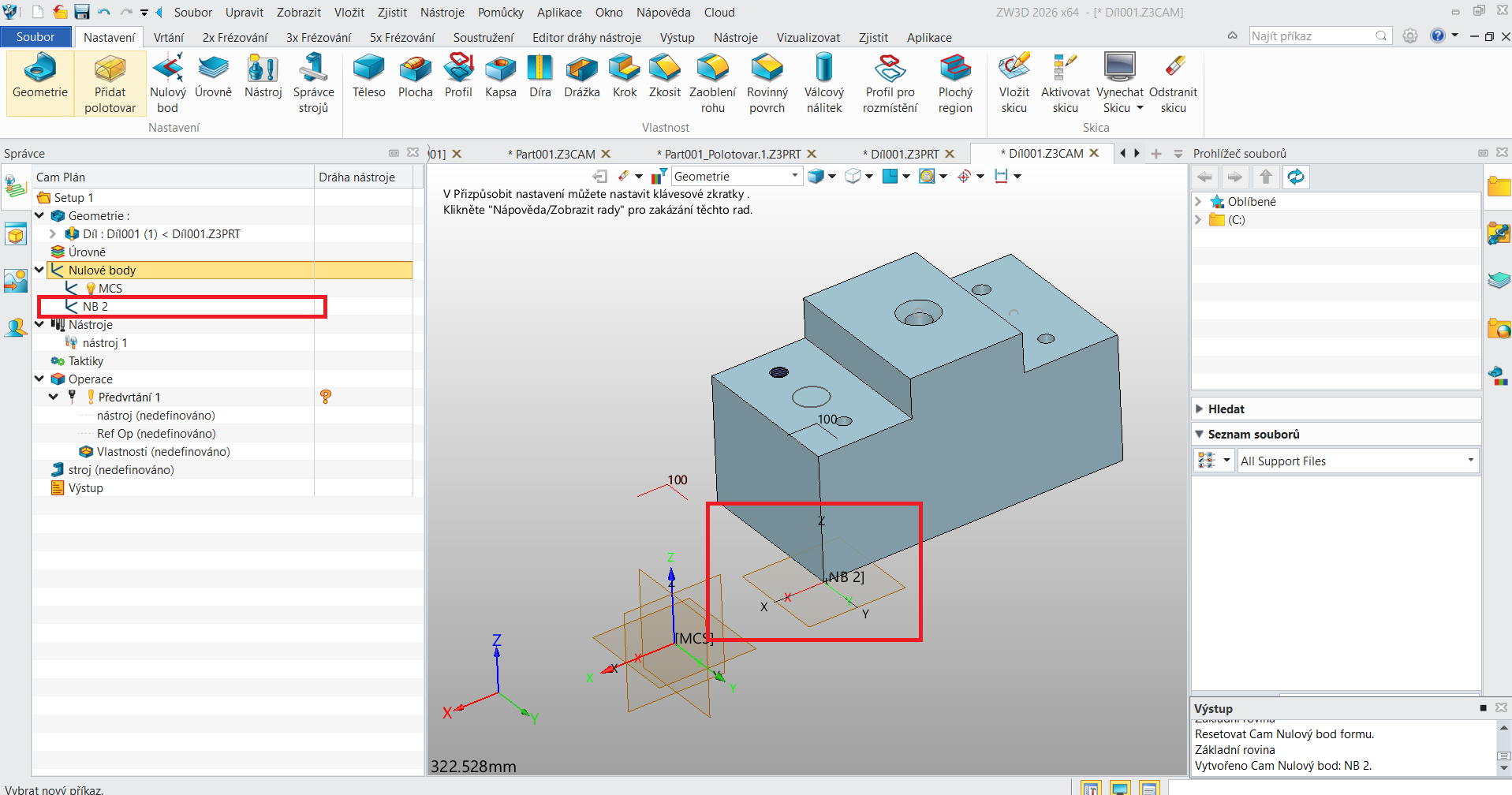Select the Plochý region tool
This screenshot has width=1512, height=795.
pos(955,83)
